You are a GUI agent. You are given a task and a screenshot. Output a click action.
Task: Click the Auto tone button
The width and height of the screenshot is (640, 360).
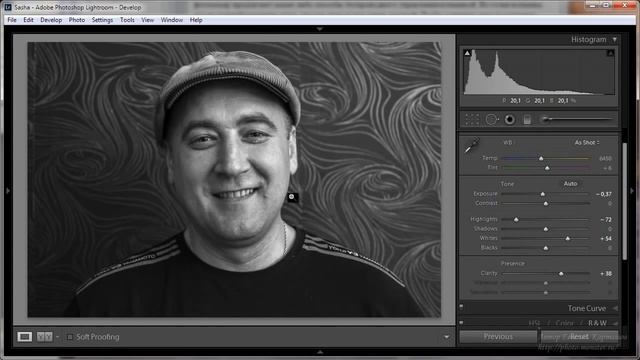coord(570,184)
